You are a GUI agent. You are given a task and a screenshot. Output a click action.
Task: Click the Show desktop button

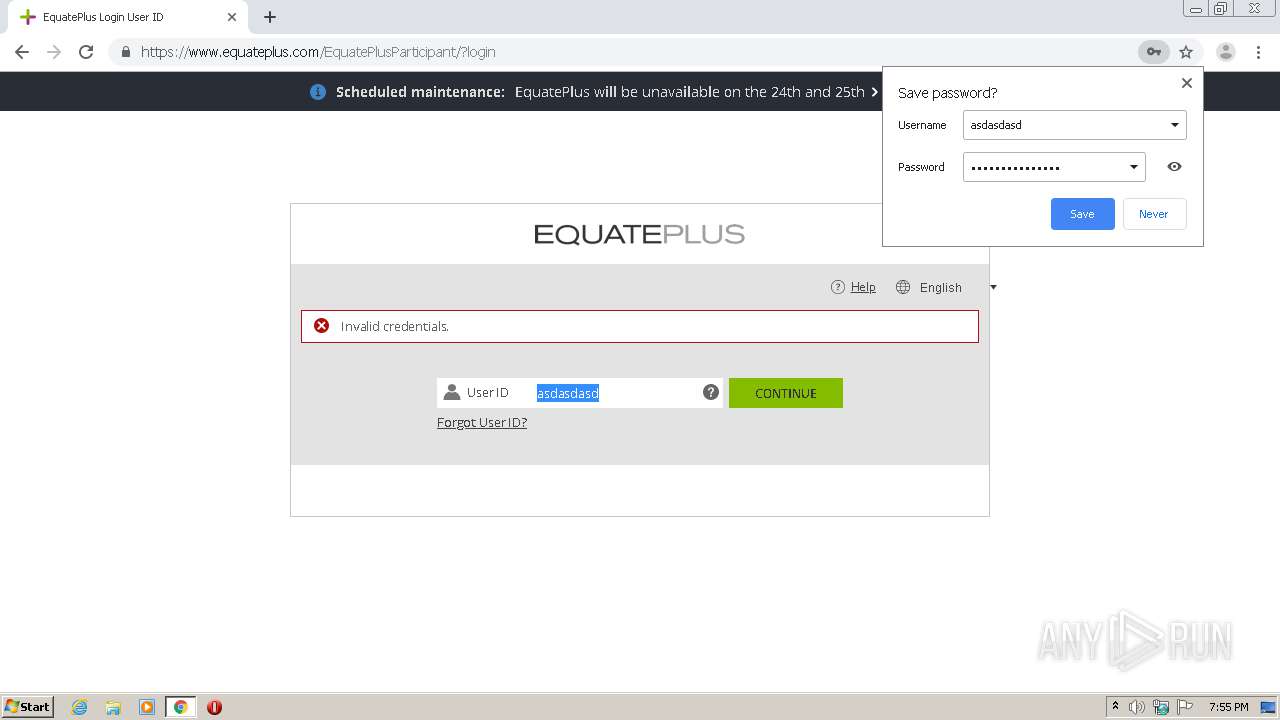tap(1269, 707)
